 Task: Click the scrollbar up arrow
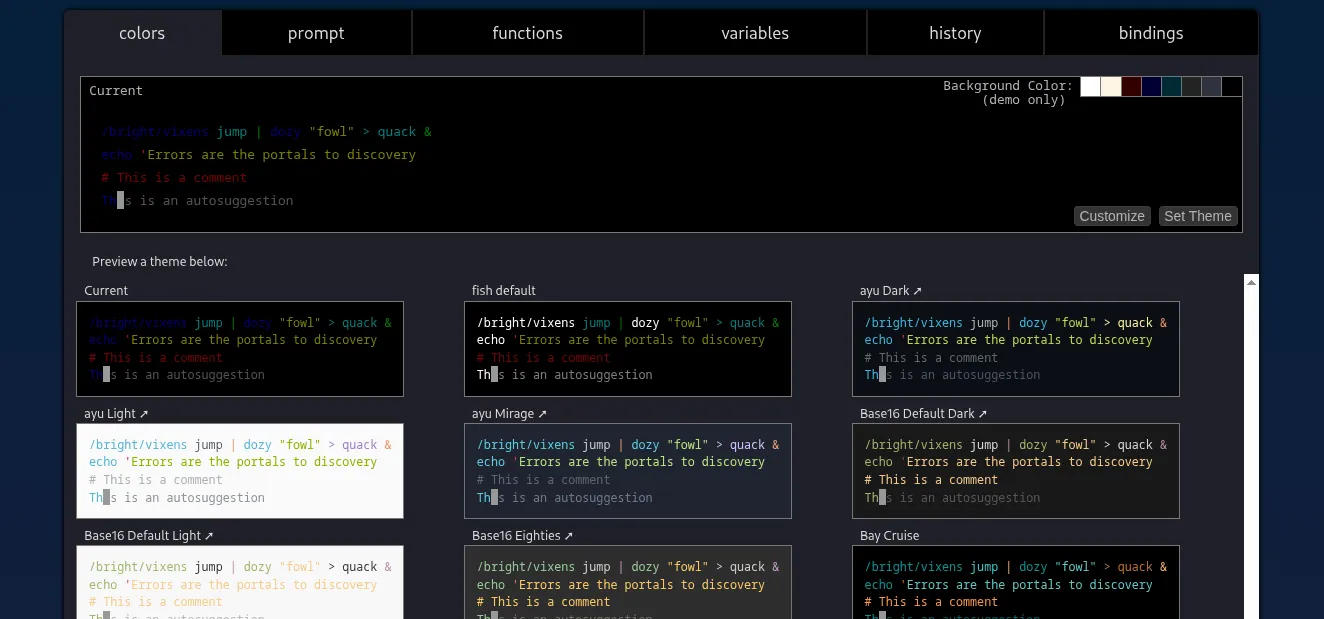(1251, 281)
